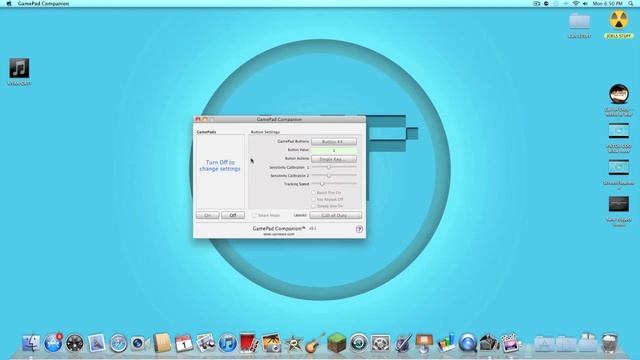Toggle the bottom checkbox under Key Repeat Off
This screenshot has height=360, width=640.
click(x=313, y=206)
